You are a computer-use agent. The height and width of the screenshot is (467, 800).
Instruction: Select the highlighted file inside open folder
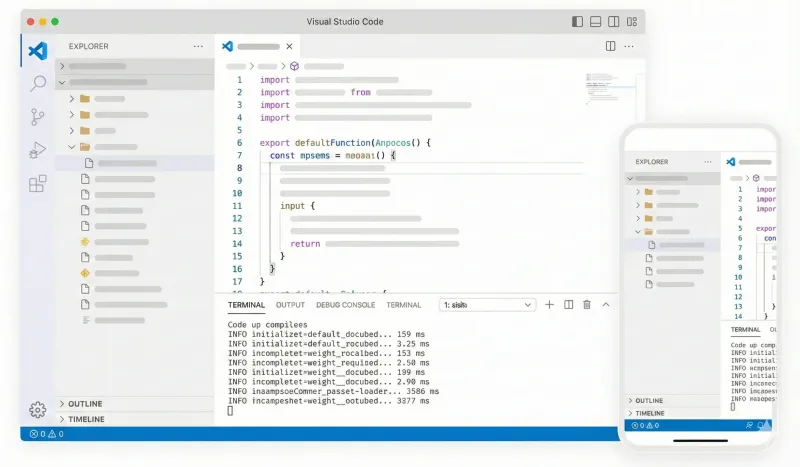pyautogui.click(x=135, y=163)
